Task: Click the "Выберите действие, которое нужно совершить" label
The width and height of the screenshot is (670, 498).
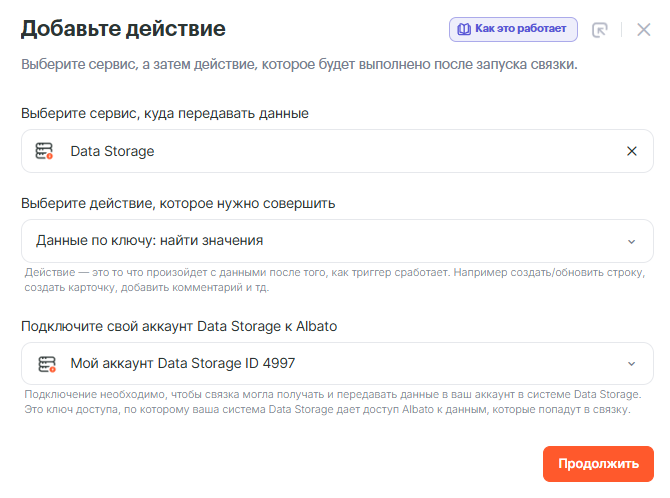Action: click(178, 203)
